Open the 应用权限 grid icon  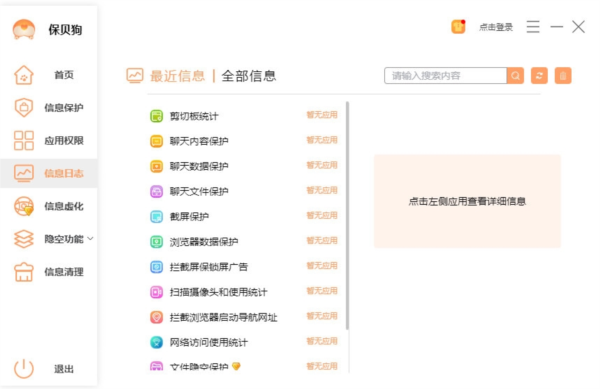point(24,140)
